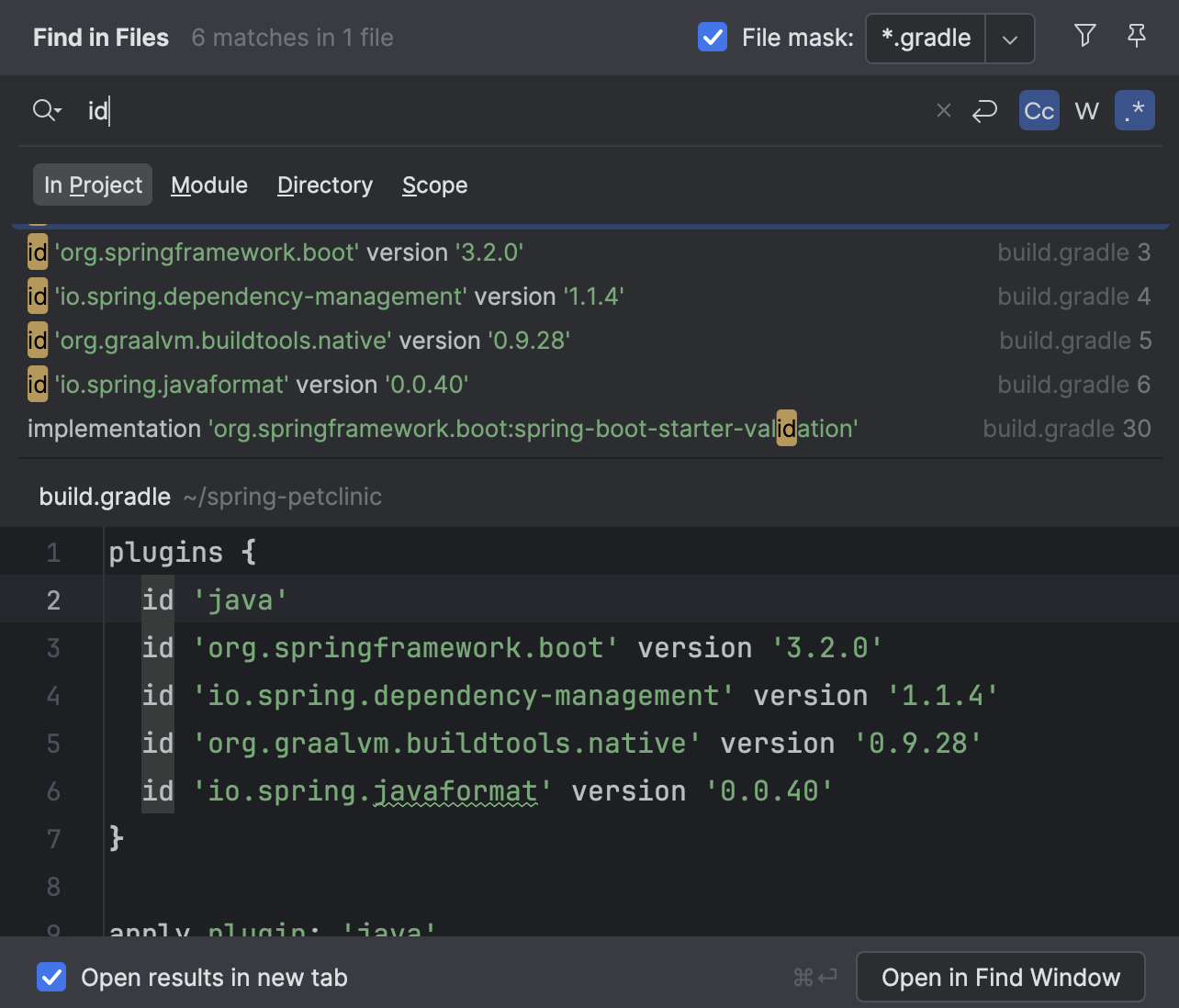Screen dimensions: 1179x1008
Task: Switch to the Scope tab
Action: pos(434,185)
